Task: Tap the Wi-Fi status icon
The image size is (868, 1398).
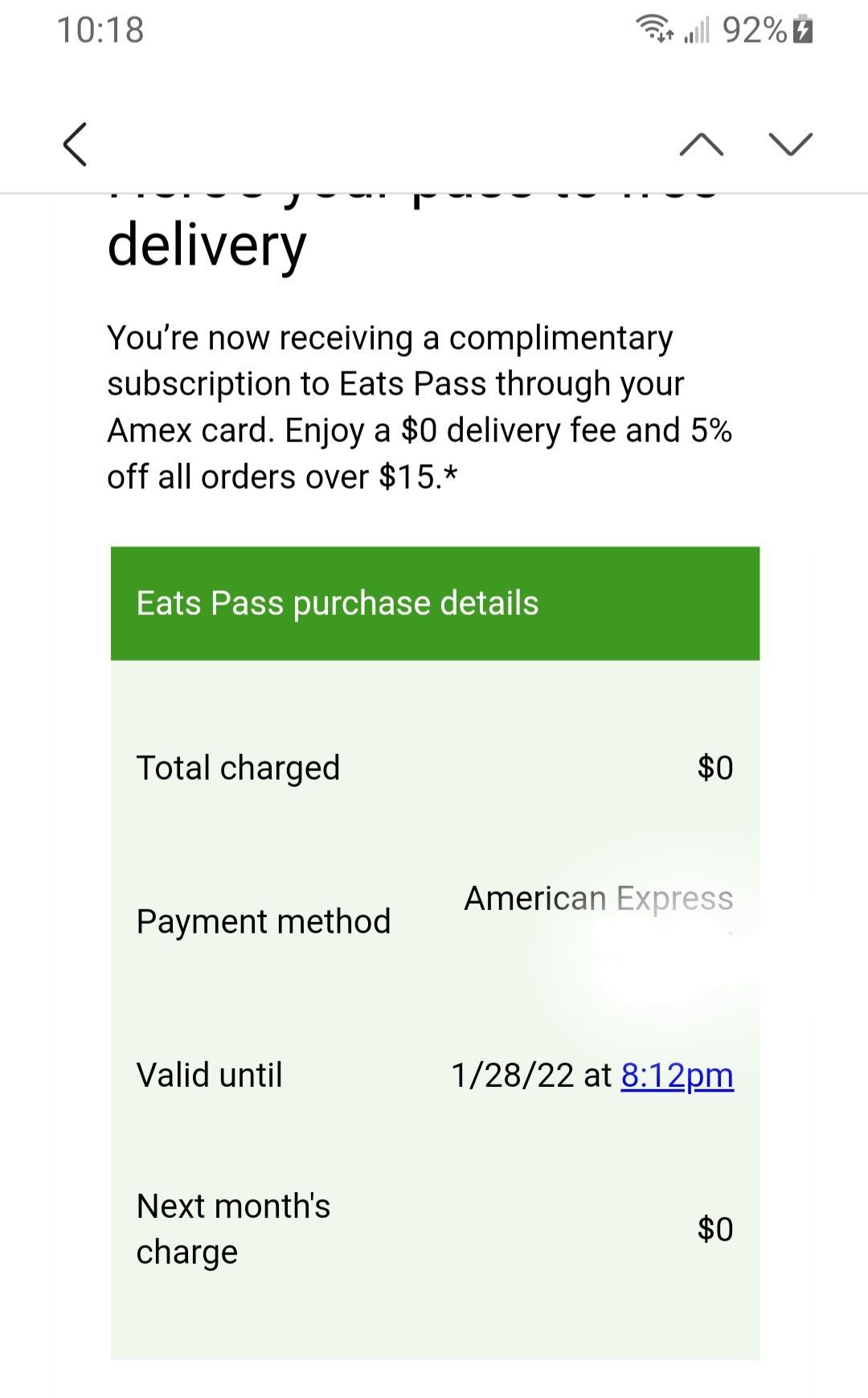Action: (656, 30)
